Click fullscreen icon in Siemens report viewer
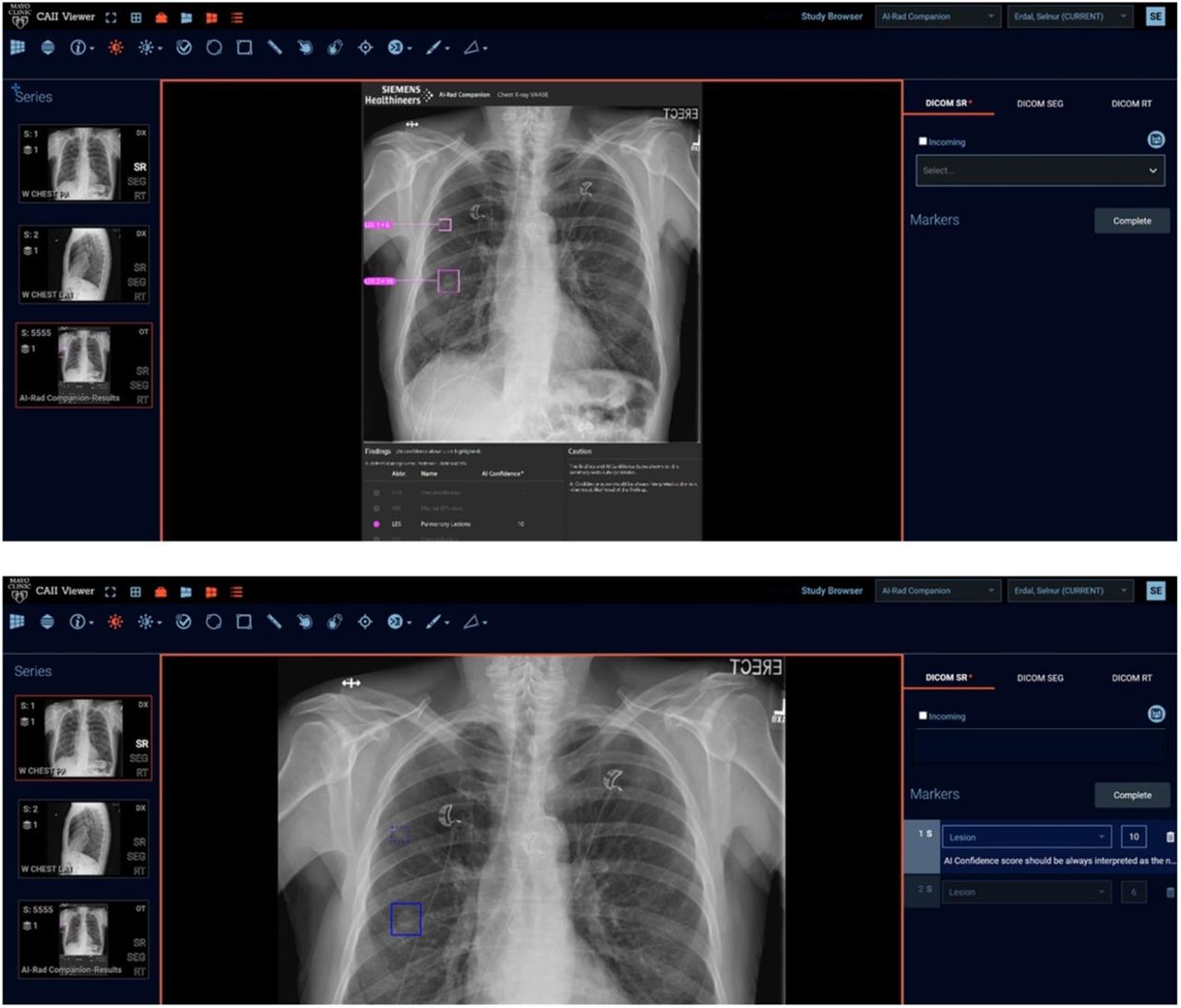The height and width of the screenshot is (1008, 1181). coord(111,18)
